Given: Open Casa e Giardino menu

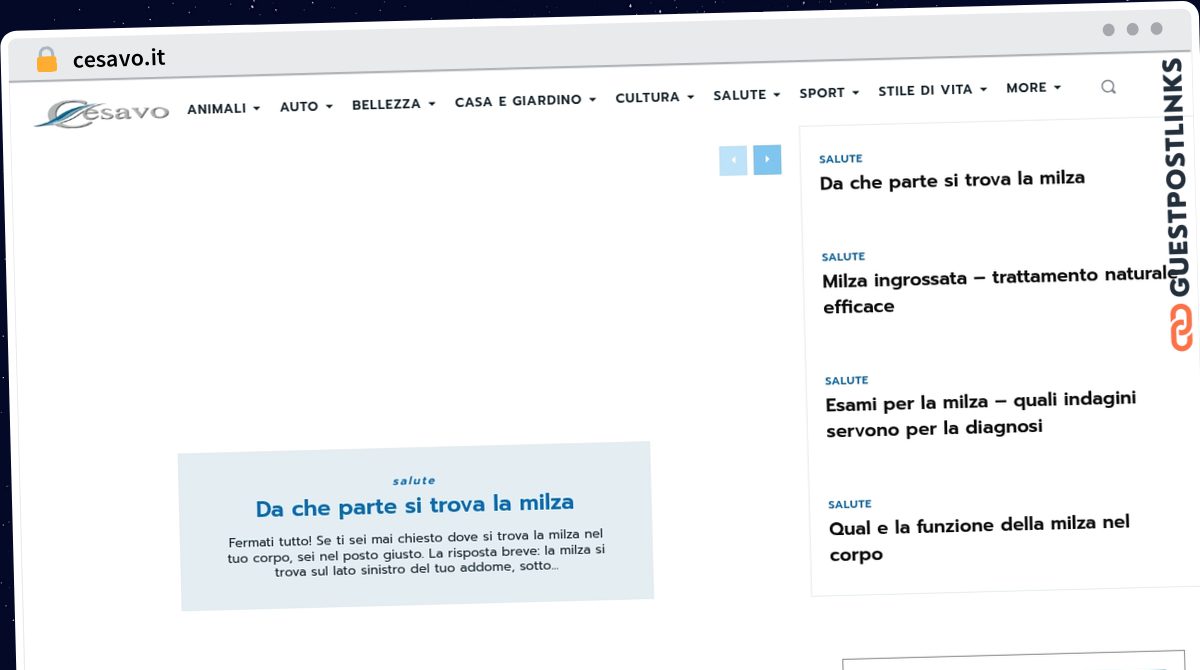Looking at the screenshot, I should [525, 101].
